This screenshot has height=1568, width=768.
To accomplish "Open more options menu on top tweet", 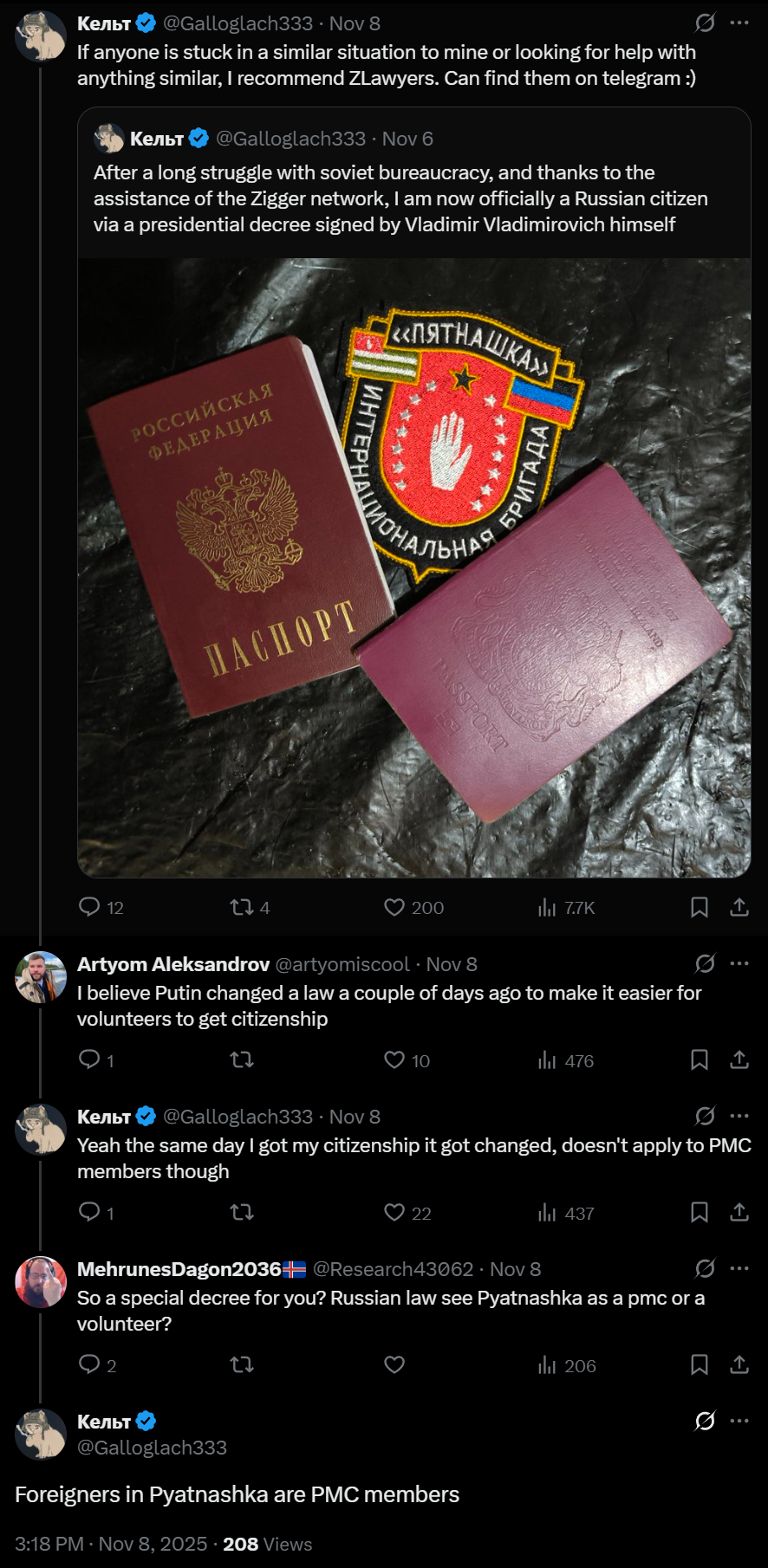I will click(739, 23).
